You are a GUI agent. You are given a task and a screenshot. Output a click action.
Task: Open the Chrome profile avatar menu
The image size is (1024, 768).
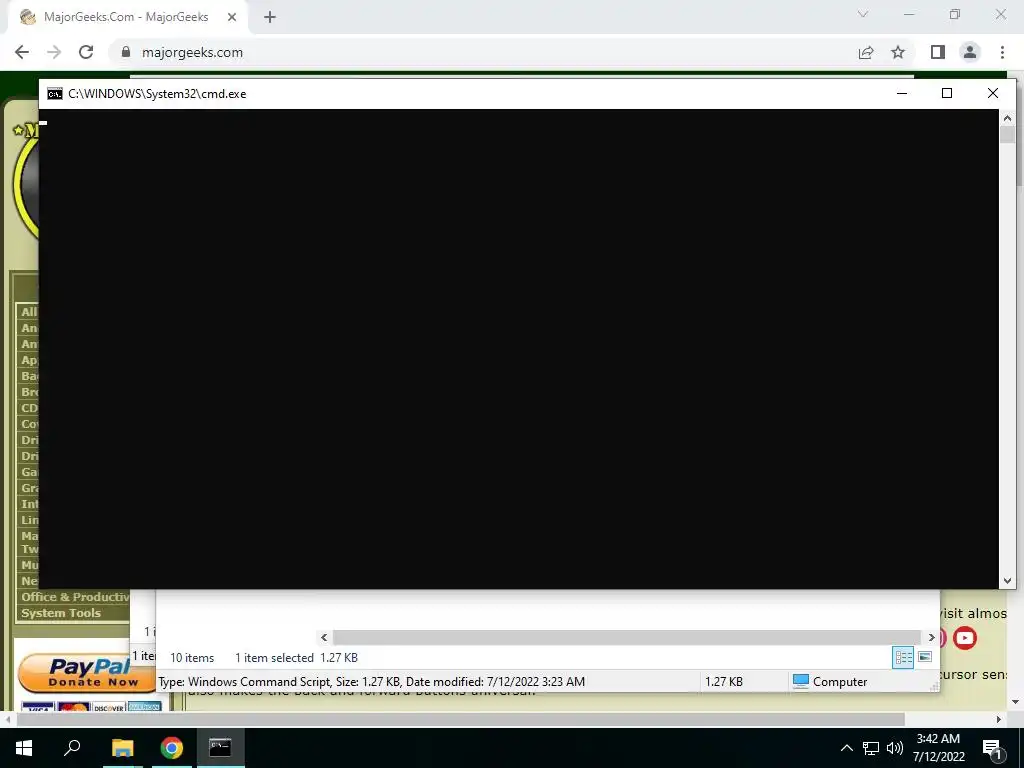pos(970,52)
